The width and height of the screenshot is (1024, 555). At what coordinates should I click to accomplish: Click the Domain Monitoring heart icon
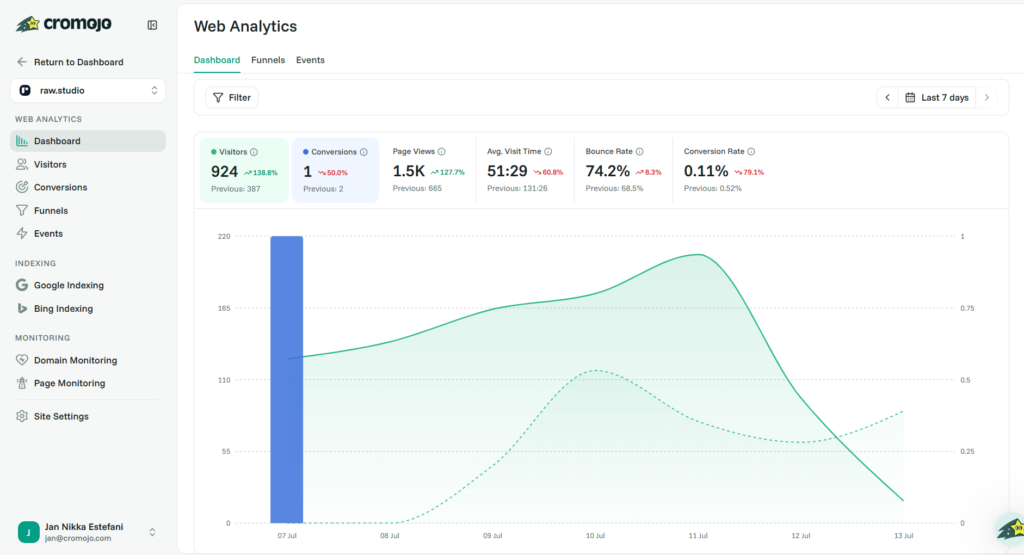pos(22,360)
